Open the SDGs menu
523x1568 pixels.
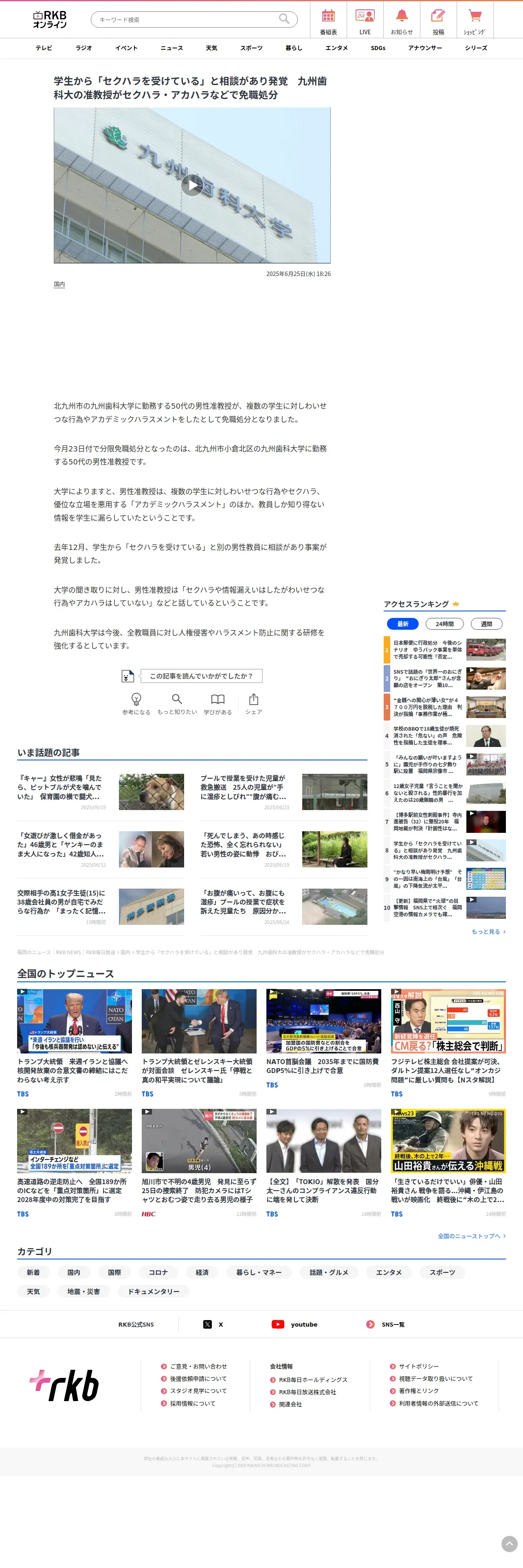[x=378, y=48]
